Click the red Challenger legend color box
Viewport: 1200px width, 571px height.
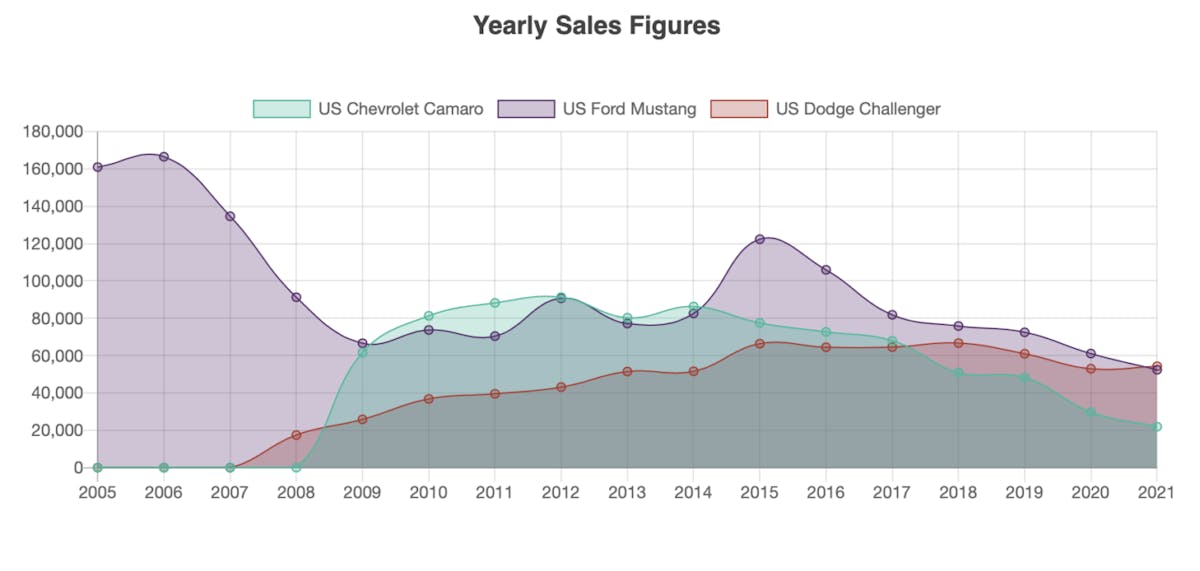coord(738,109)
